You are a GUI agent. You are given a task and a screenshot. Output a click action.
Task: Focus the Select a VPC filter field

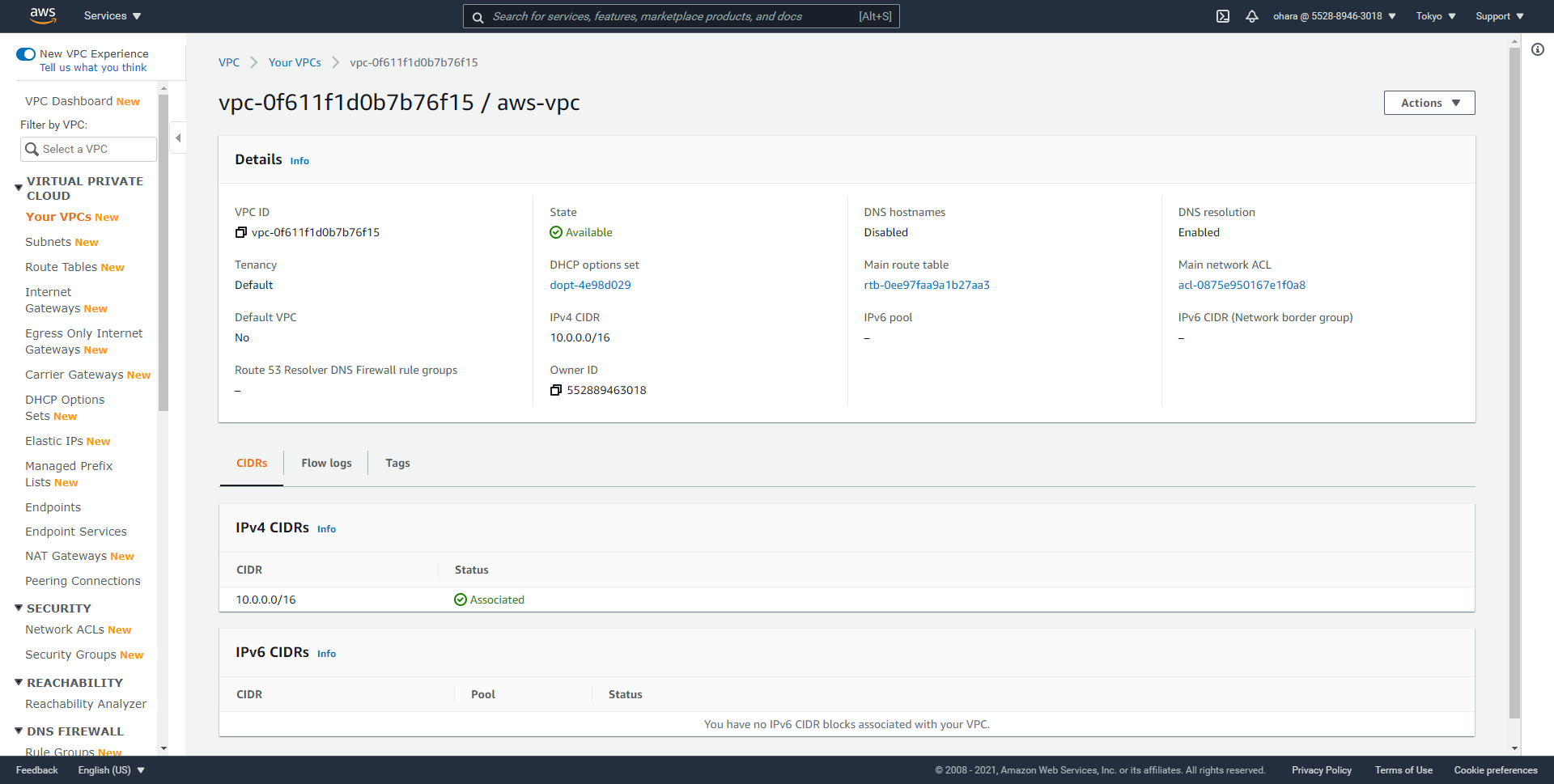(88, 149)
